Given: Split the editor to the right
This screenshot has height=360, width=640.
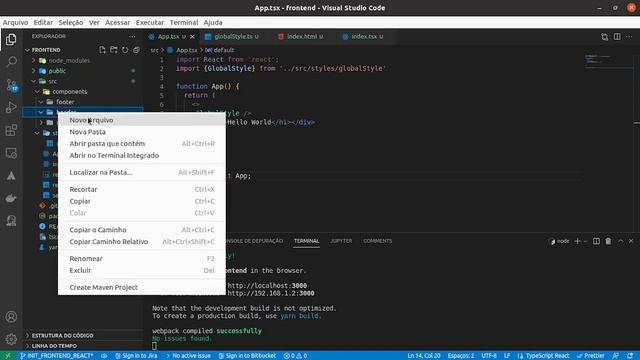Looking at the screenshot, I should [617, 37].
